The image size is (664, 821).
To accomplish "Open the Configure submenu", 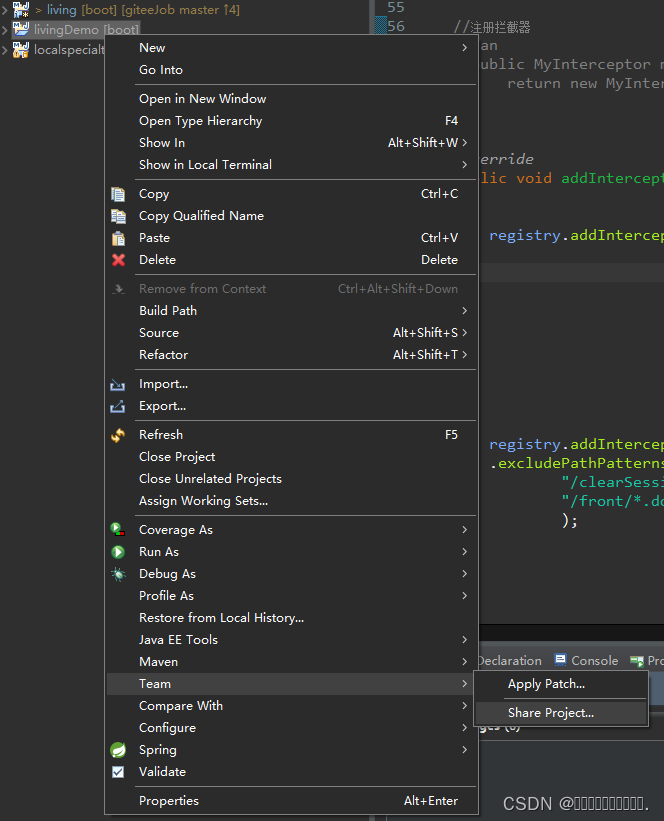I will coord(291,728).
